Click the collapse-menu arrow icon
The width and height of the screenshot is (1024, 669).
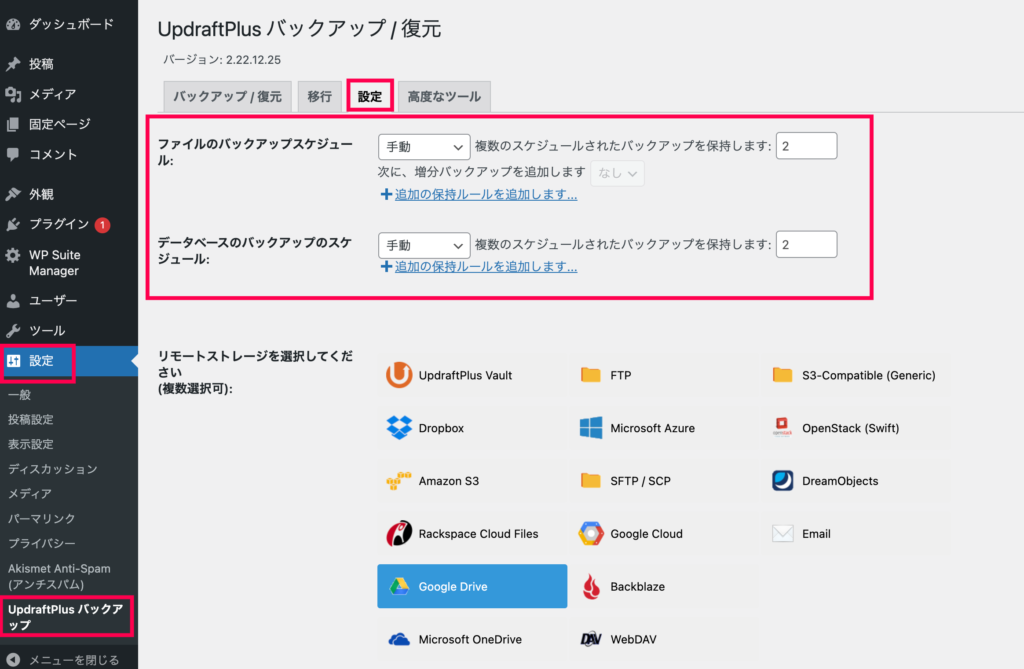point(13,660)
